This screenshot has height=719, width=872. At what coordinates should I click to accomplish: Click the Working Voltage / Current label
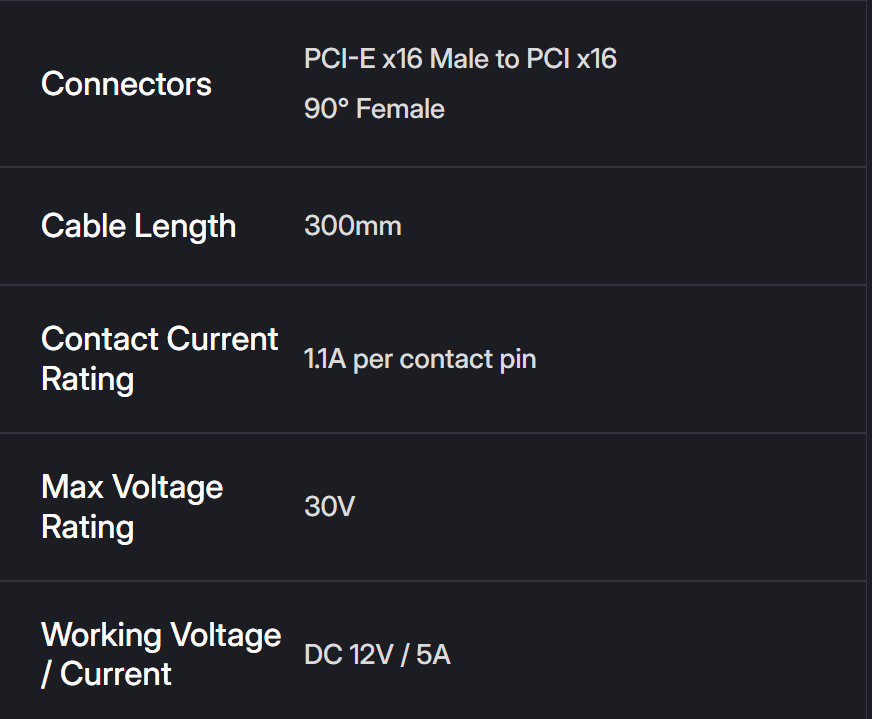pyautogui.click(x=160, y=655)
